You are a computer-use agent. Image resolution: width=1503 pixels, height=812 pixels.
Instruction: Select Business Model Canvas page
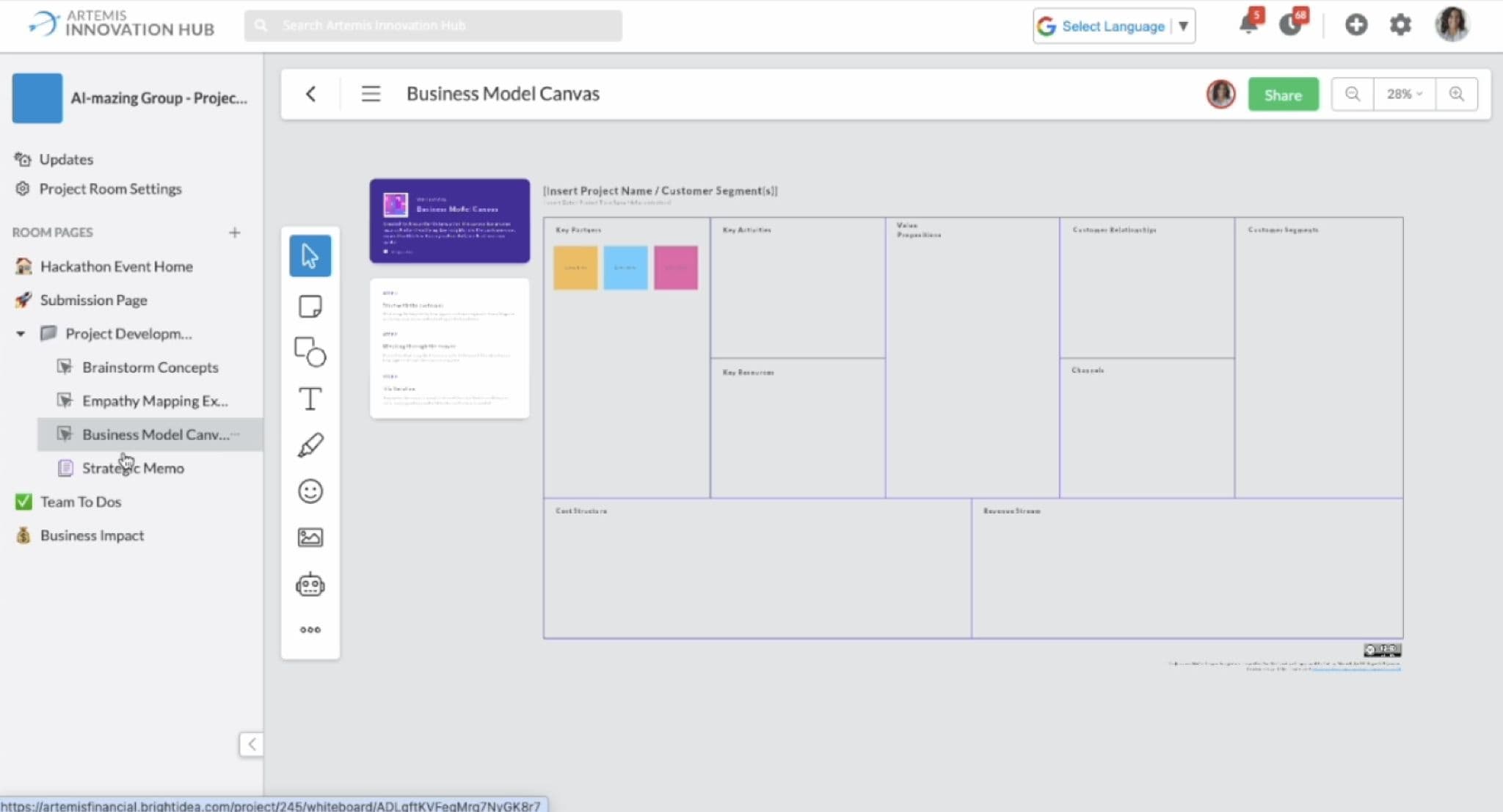pos(150,434)
